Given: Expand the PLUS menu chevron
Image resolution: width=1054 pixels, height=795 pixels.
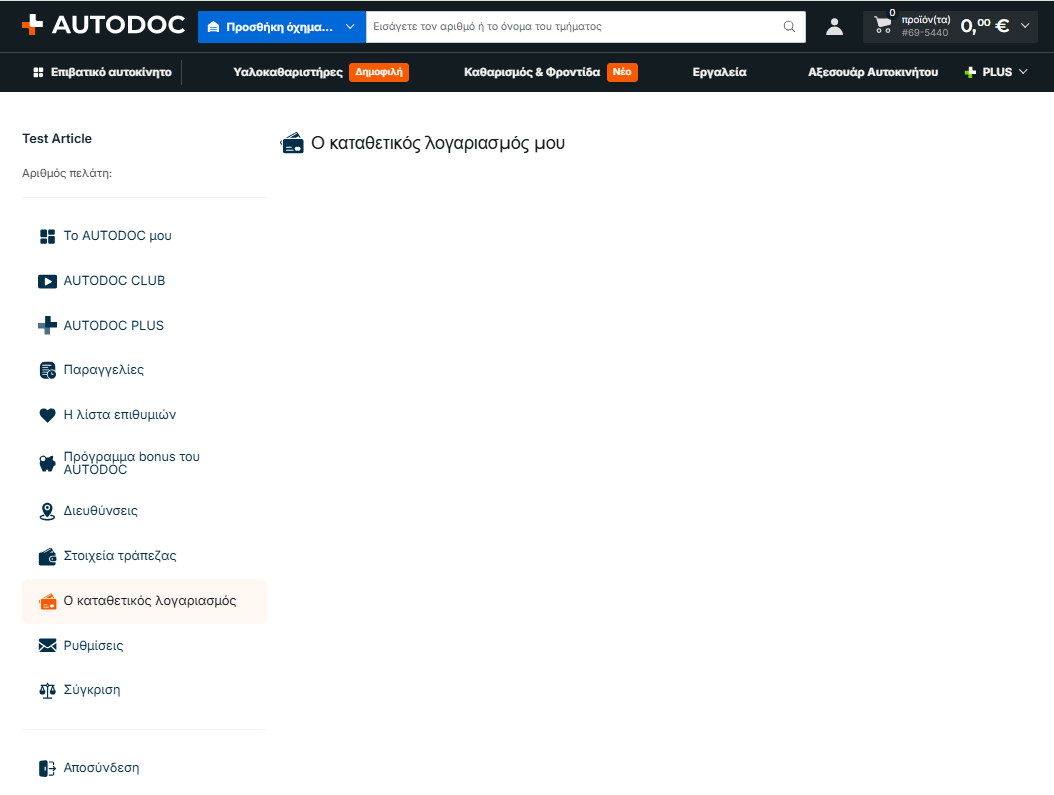Looking at the screenshot, I should click(1023, 72).
